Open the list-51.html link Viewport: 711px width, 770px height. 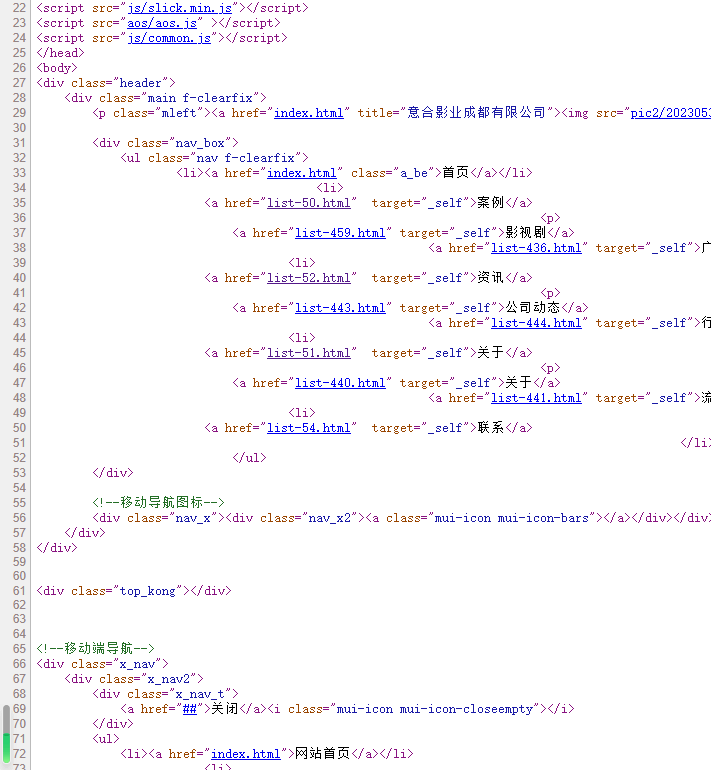(x=308, y=353)
